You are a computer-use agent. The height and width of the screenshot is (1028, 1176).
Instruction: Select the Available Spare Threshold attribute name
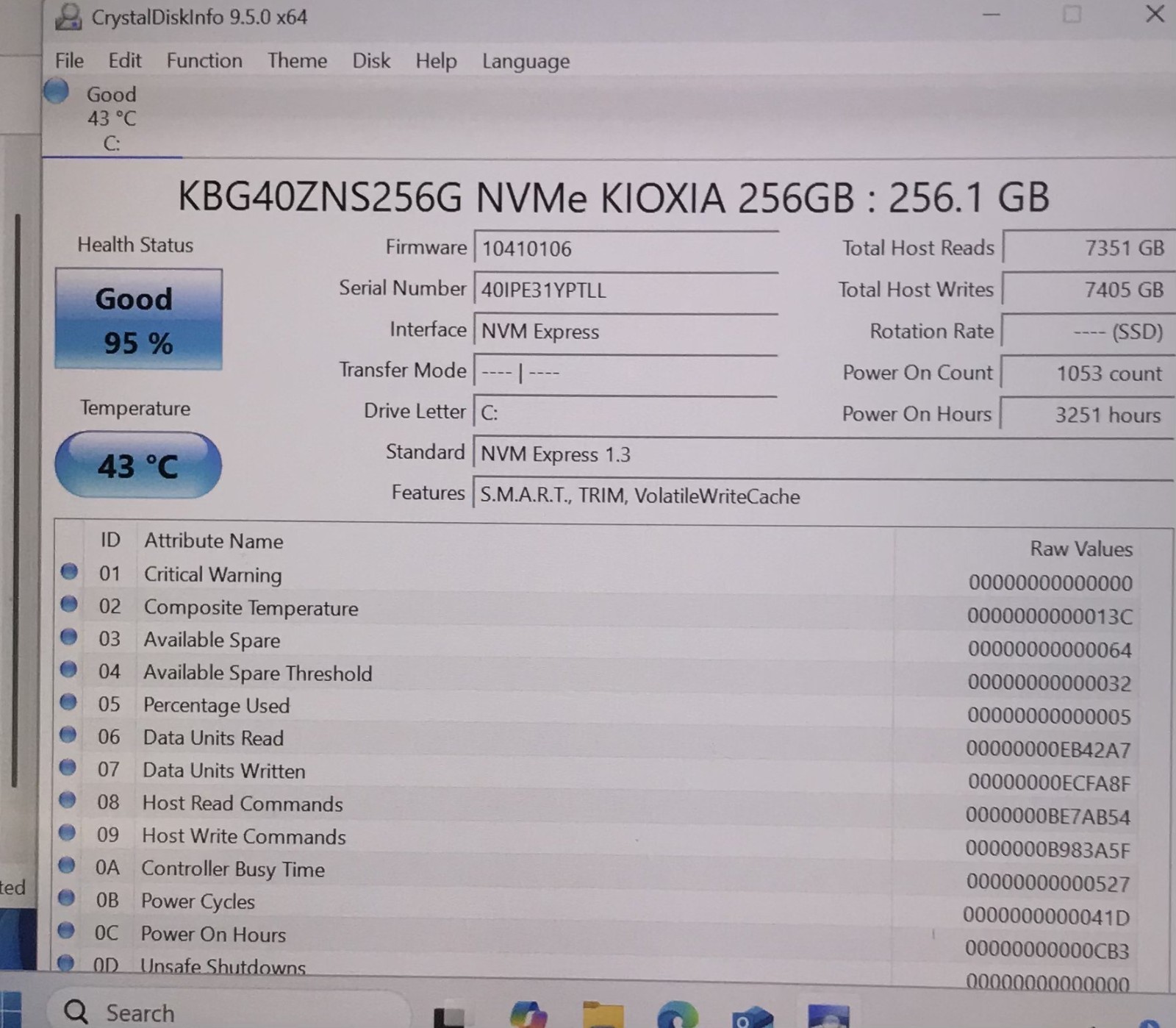257,673
